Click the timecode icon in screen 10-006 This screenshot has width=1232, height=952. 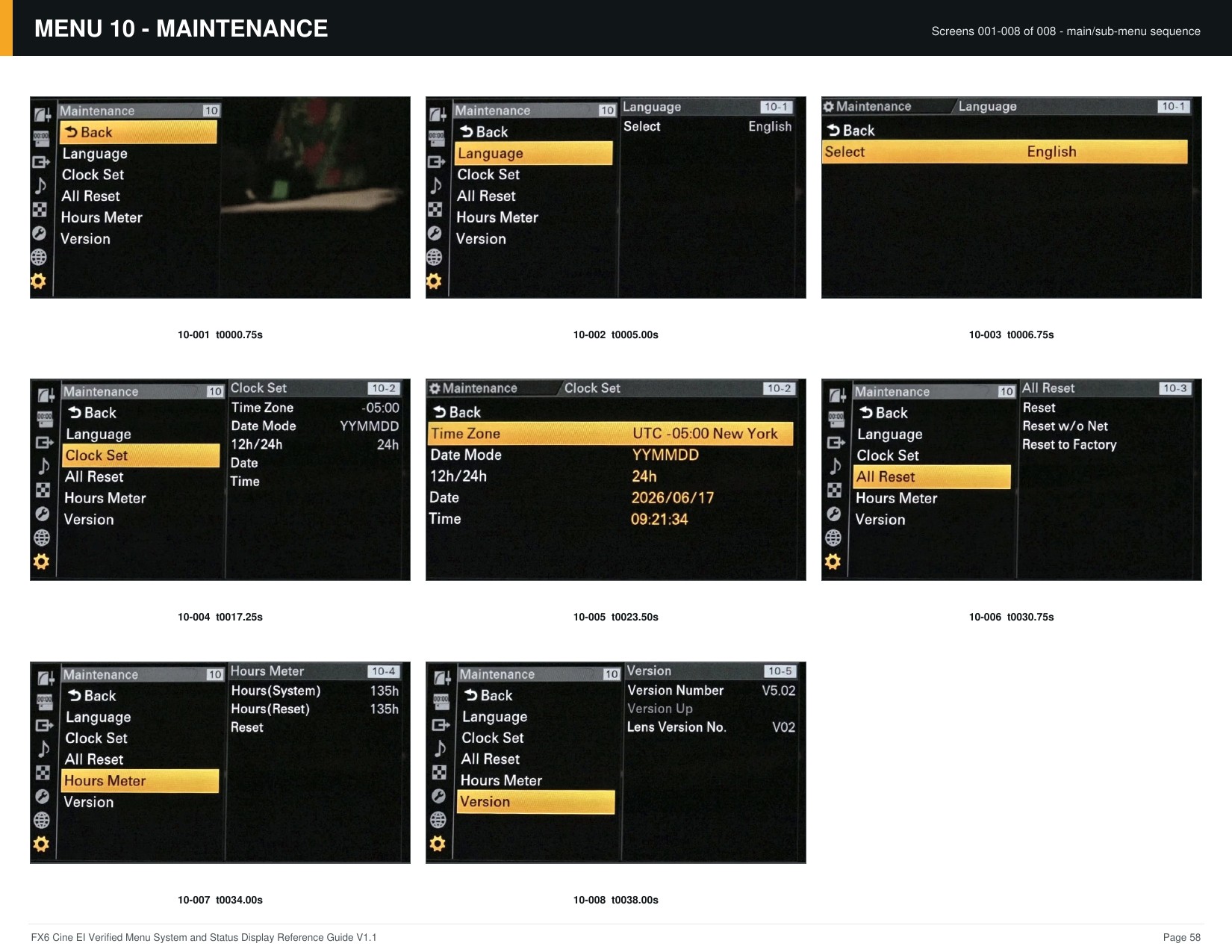tap(836, 419)
